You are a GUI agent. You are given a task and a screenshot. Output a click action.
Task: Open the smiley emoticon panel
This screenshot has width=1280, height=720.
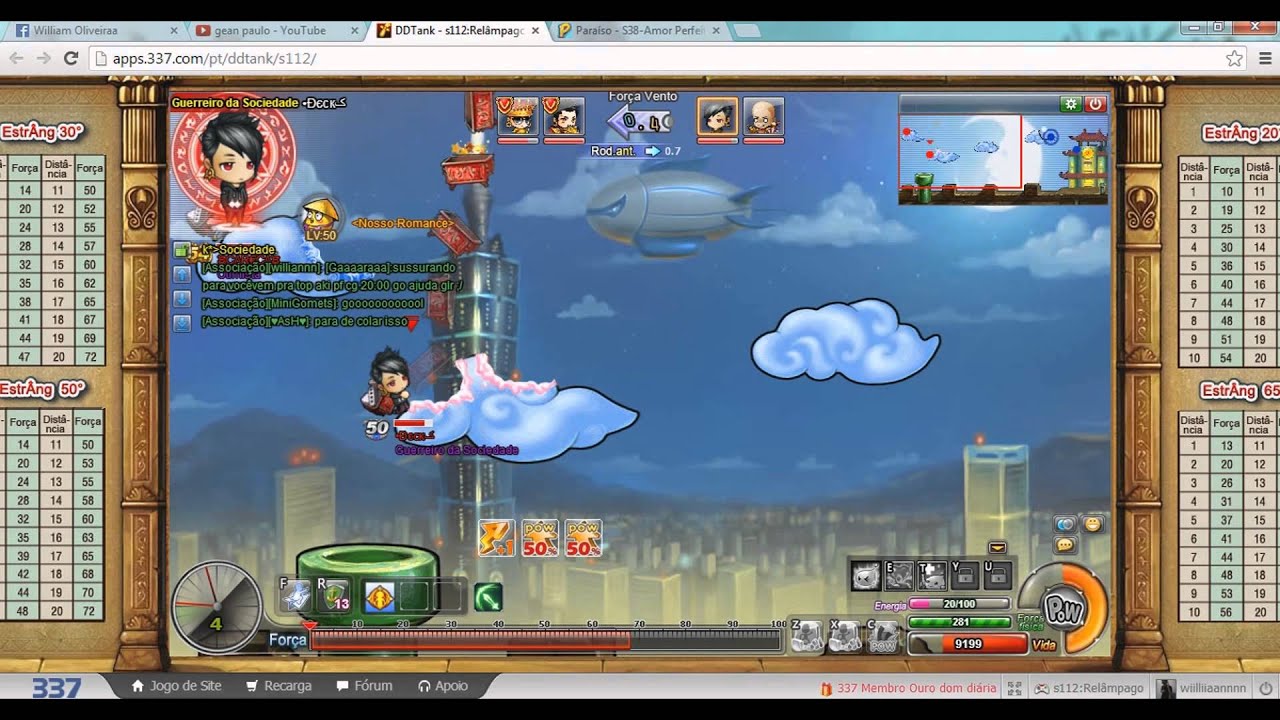click(x=1093, y=524)
